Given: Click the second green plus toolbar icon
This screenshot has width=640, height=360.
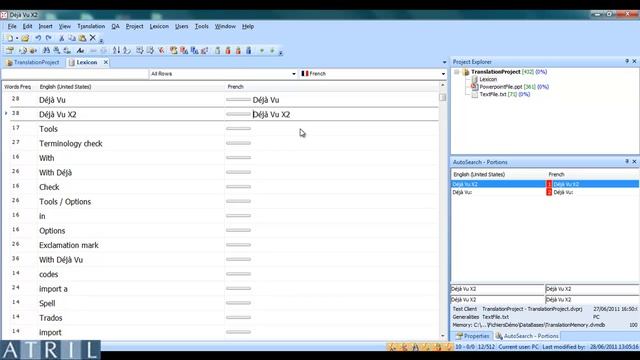Looking at the screenshot, I should (x=272, y=51).
